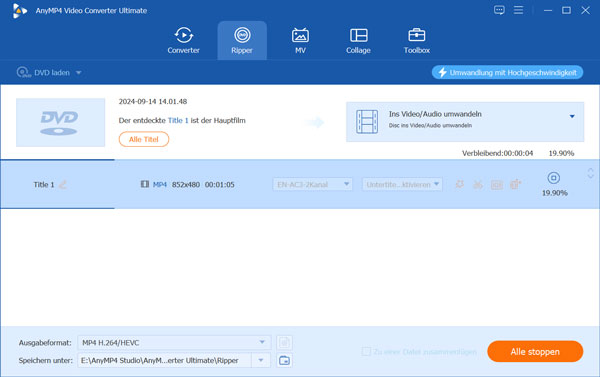Stop conversion of Title 1 via the stop icon
600x377 pixels.
pos(554,178)
